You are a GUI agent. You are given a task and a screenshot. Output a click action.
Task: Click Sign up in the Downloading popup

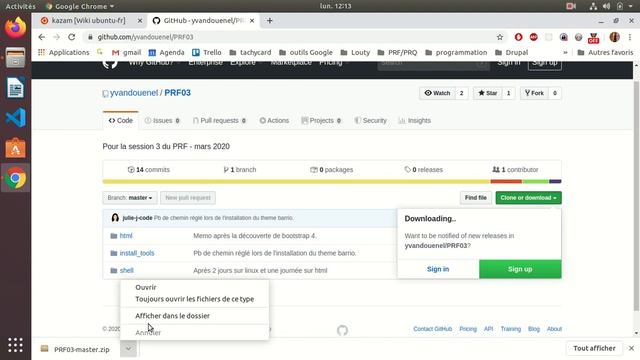point(520,269)
